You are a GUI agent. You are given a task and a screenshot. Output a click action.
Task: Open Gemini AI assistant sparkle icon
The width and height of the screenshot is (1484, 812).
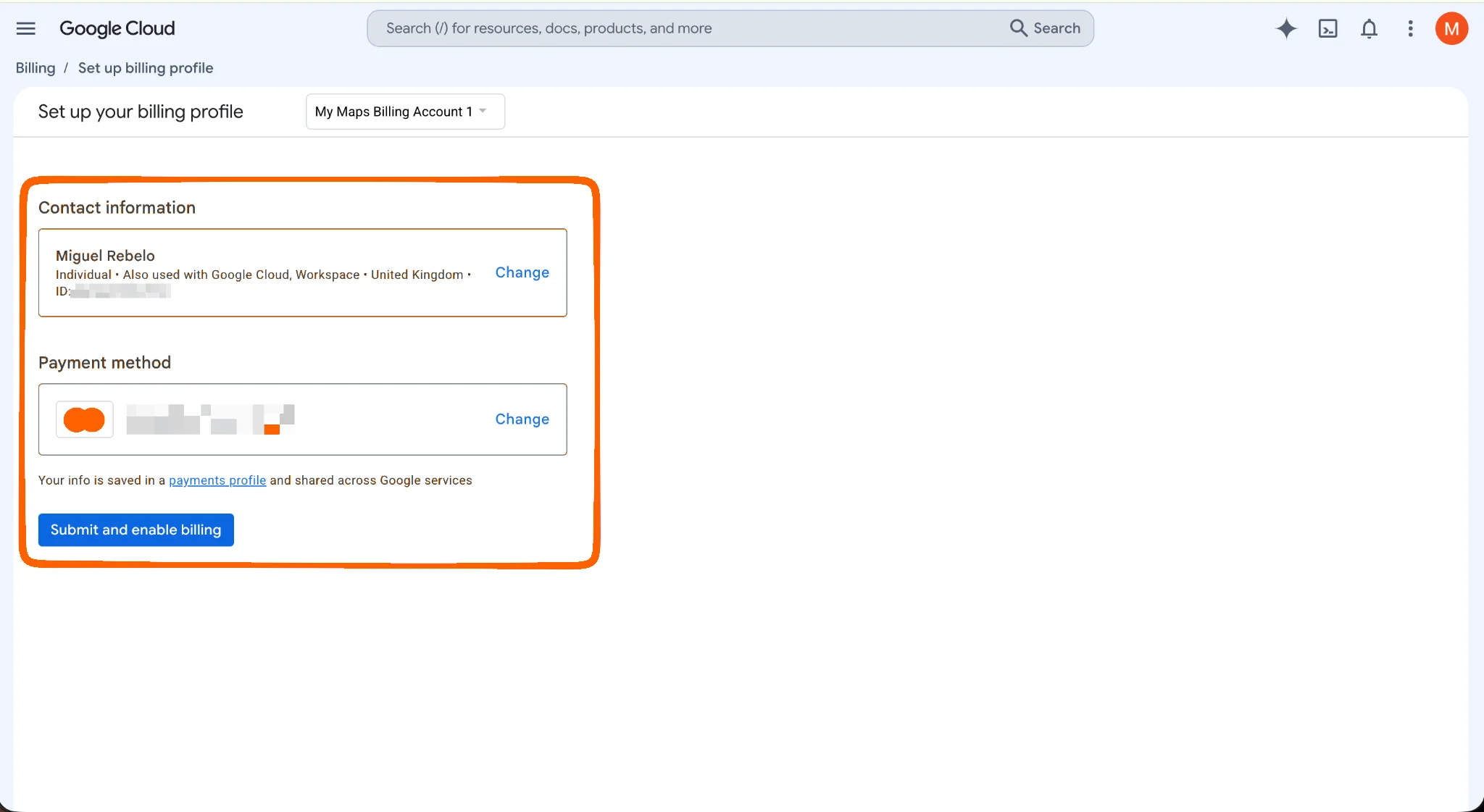1286,28
